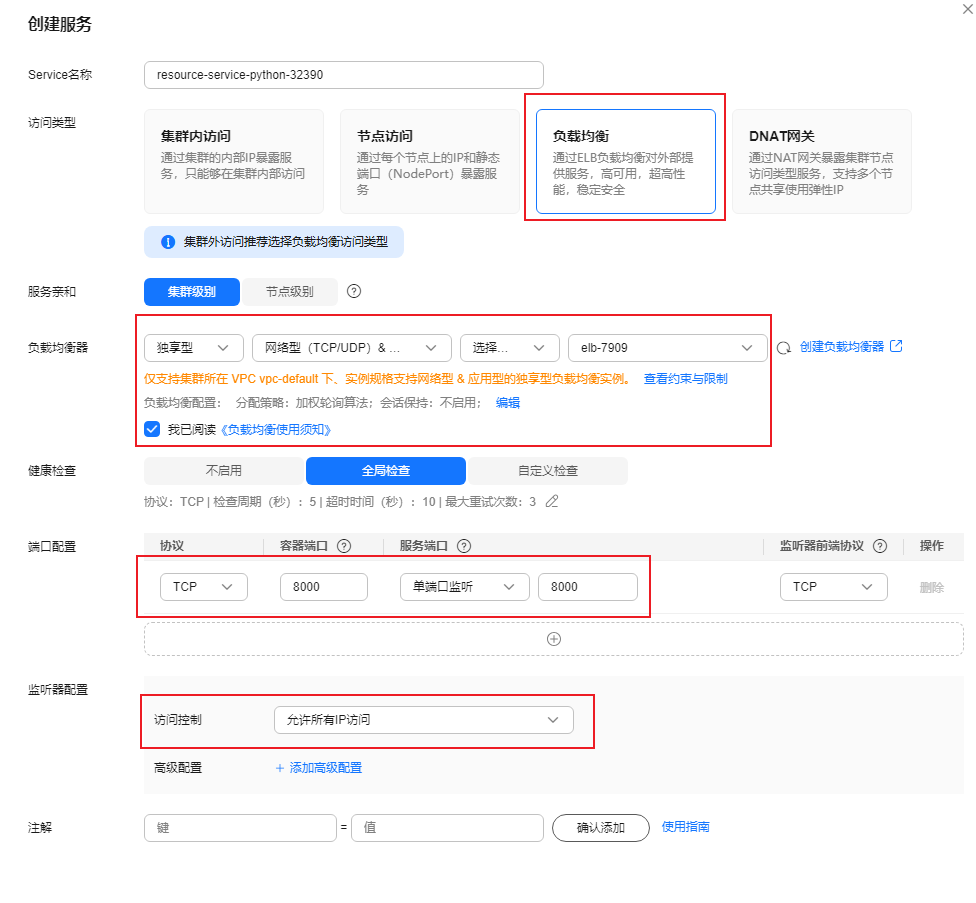Refresh the load balancer list
976x903 pixels.
pos(784,348)
